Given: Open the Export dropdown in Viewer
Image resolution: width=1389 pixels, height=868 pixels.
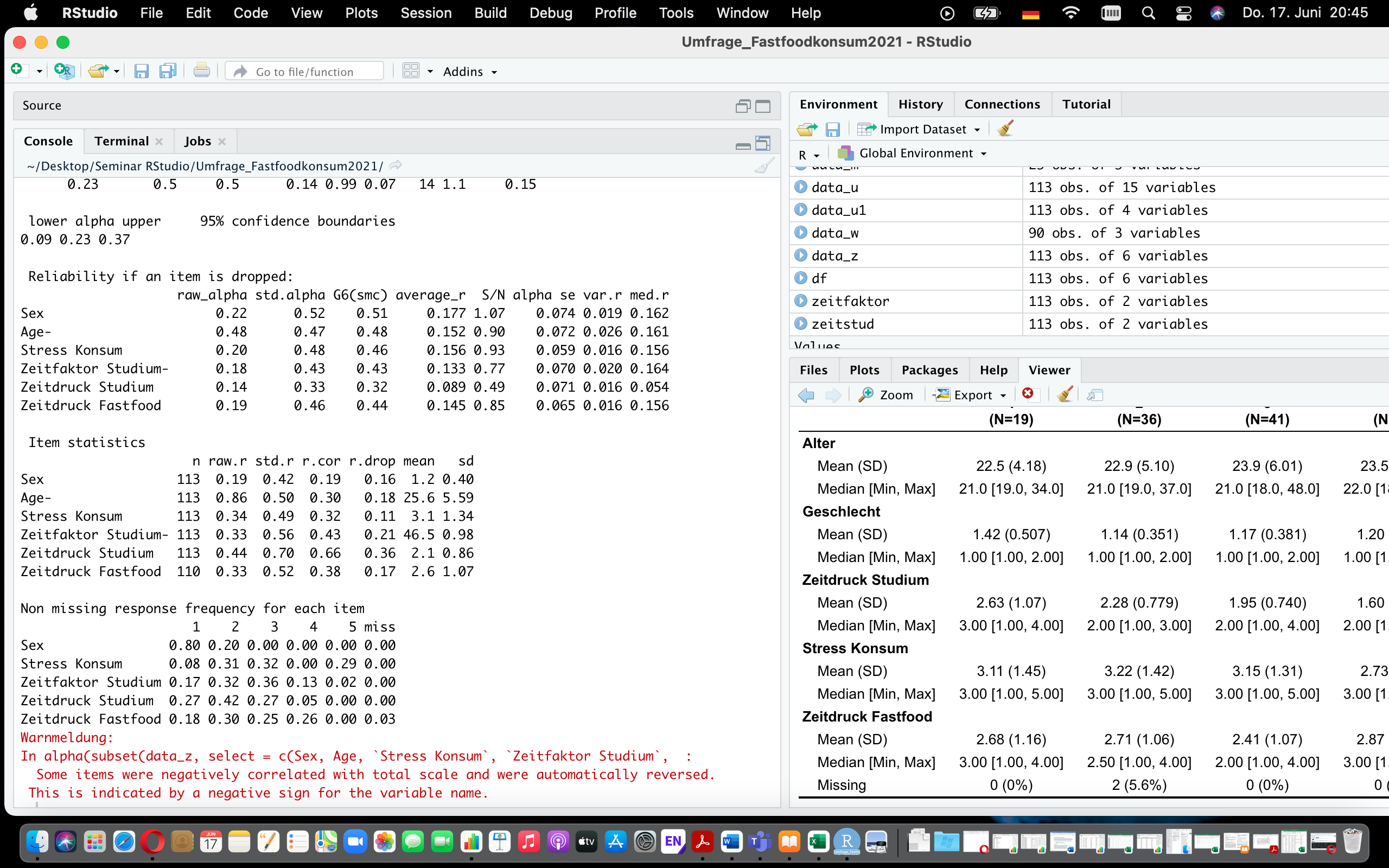Looking at the screenshot, I should click(x=971, y=395).
